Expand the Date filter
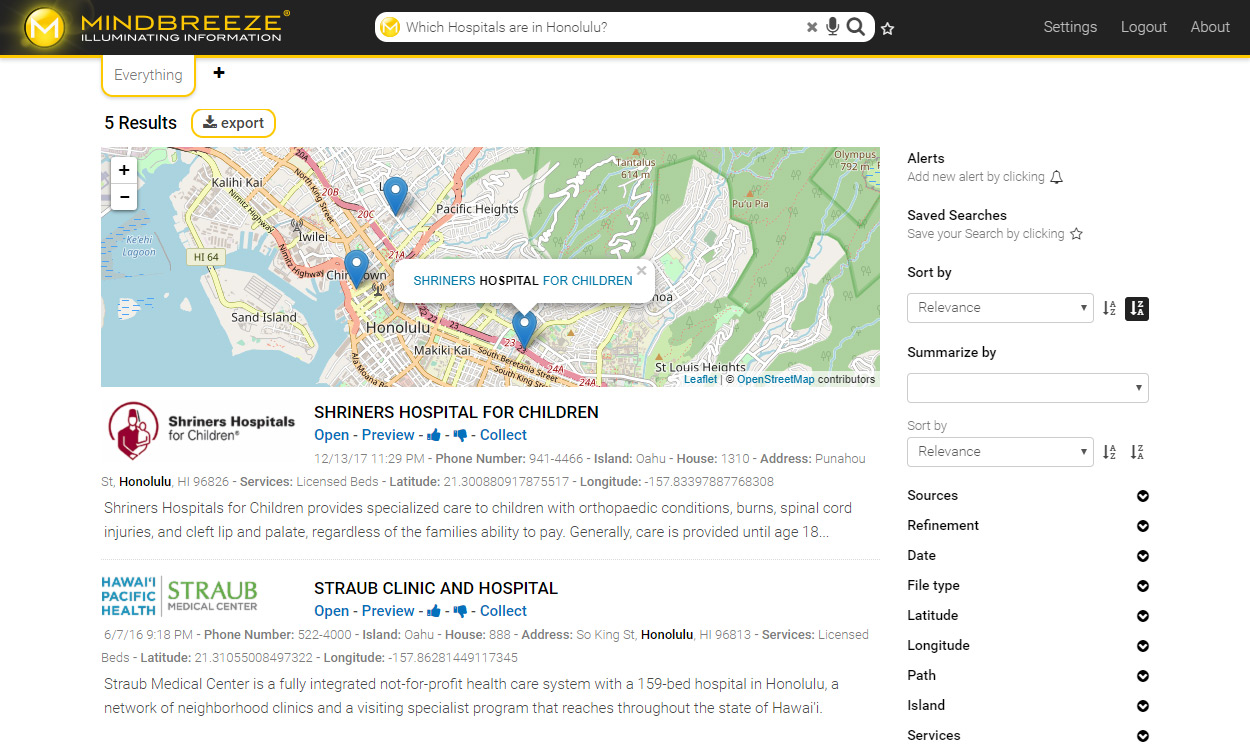1250x753 pixels. (1143, 556)
